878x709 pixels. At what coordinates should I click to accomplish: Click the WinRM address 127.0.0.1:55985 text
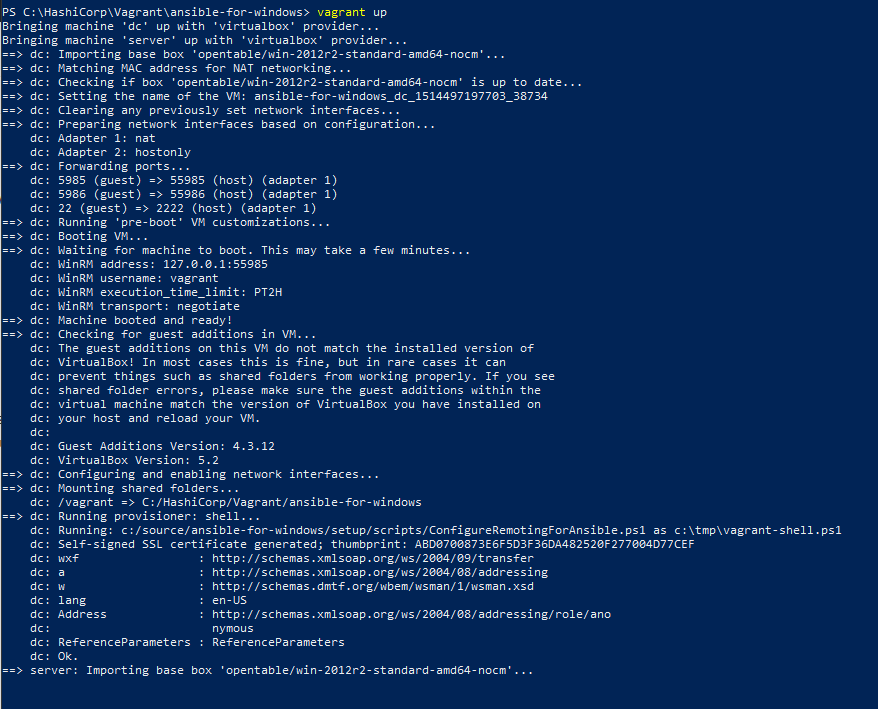(163, 264)
